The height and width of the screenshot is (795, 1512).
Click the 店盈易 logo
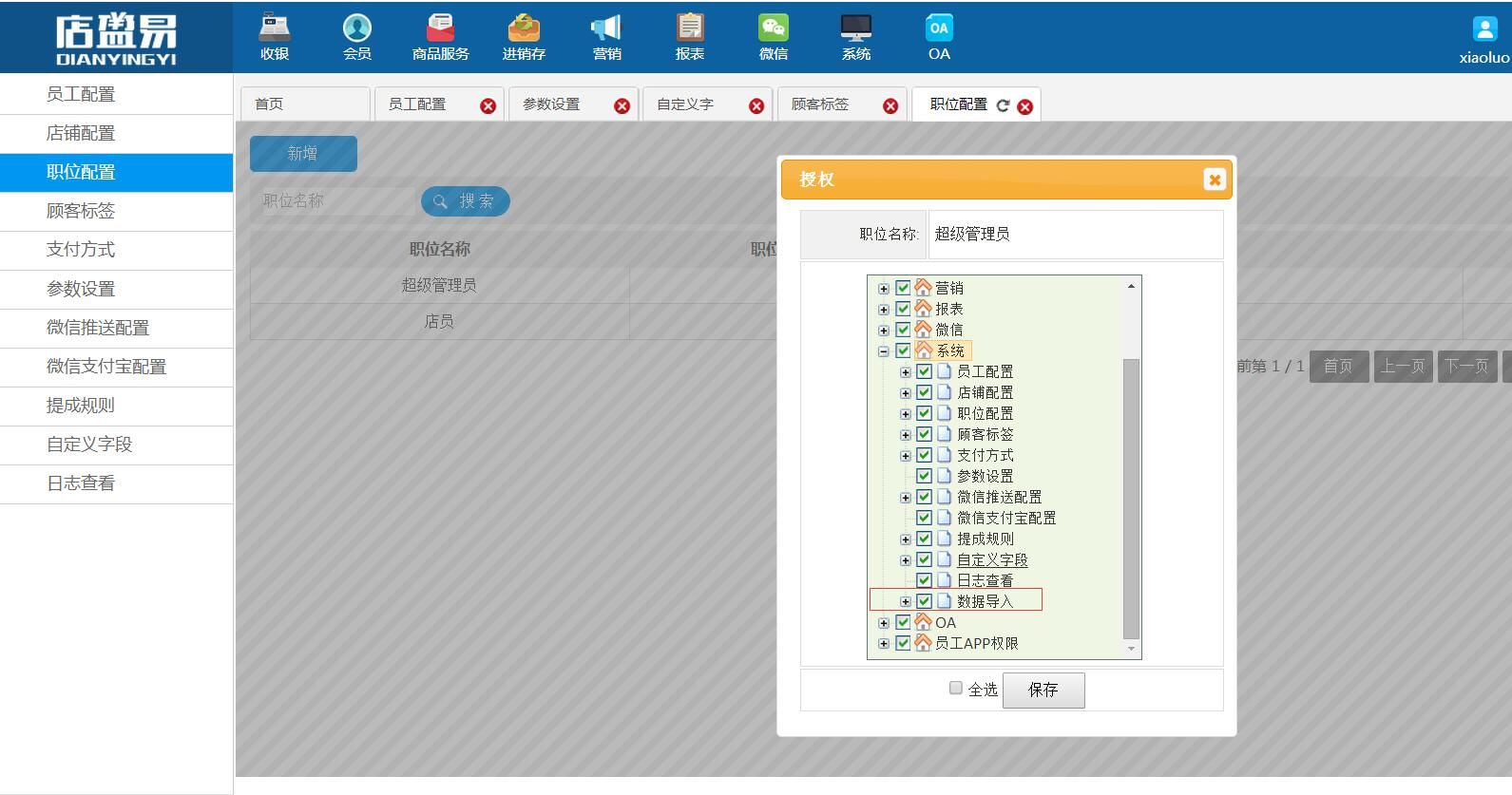tap(116, 39)
